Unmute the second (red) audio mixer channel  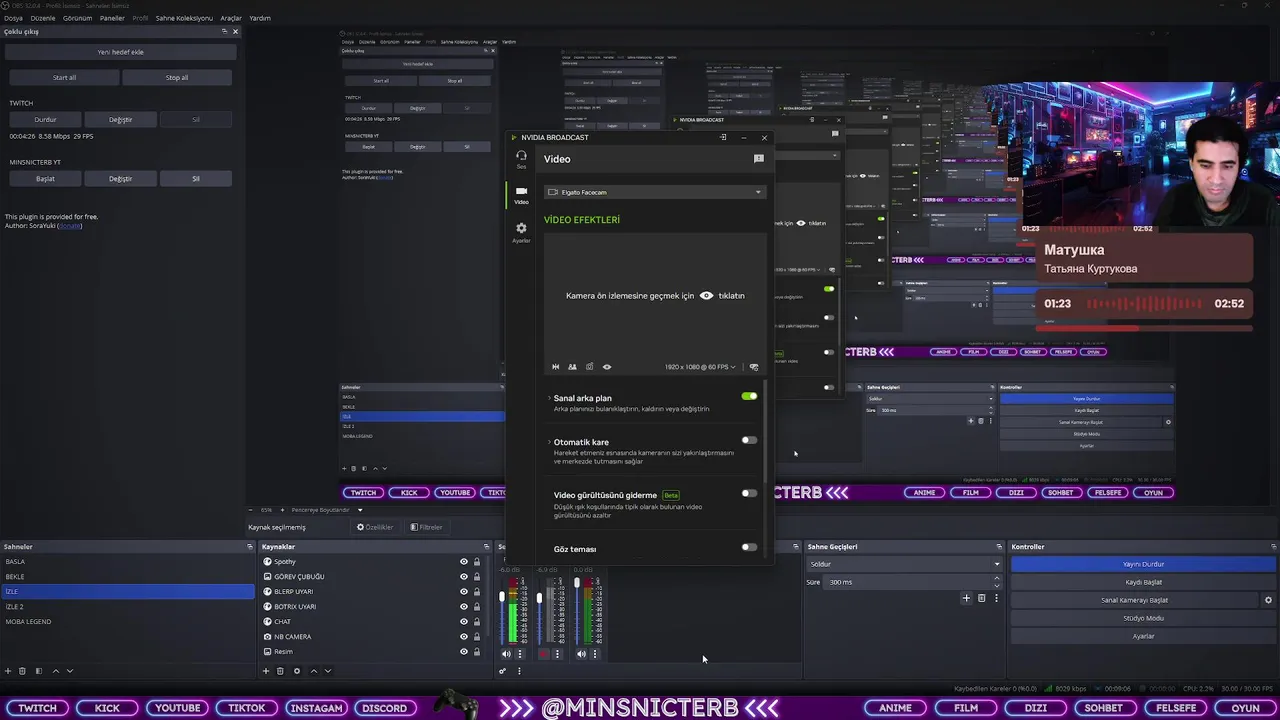543,654
